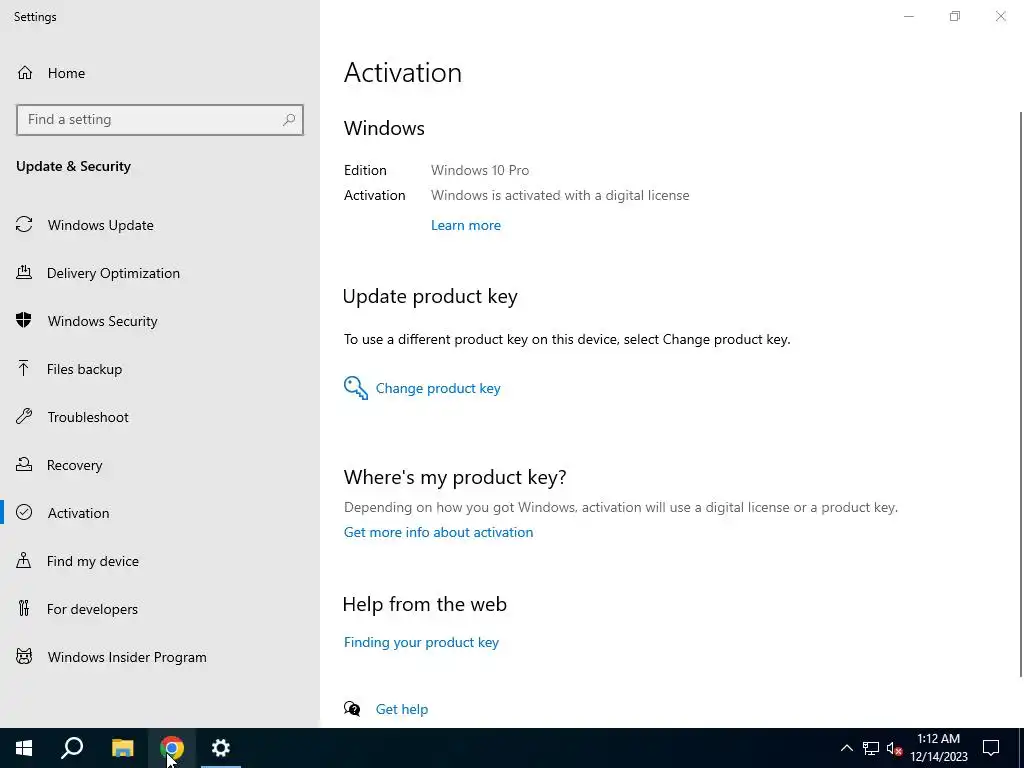Click the Windows Update sync icon
1024x768 pixels.
[24, 225]
